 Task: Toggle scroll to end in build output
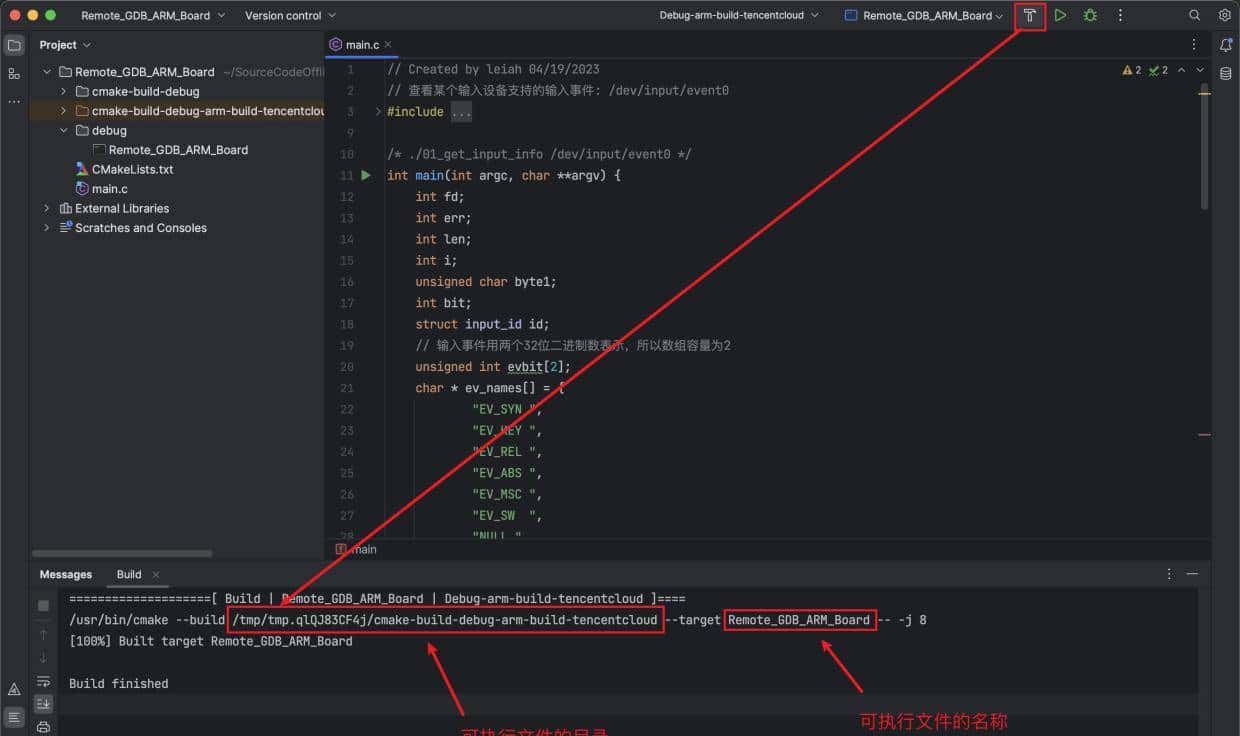click(43, 704)
